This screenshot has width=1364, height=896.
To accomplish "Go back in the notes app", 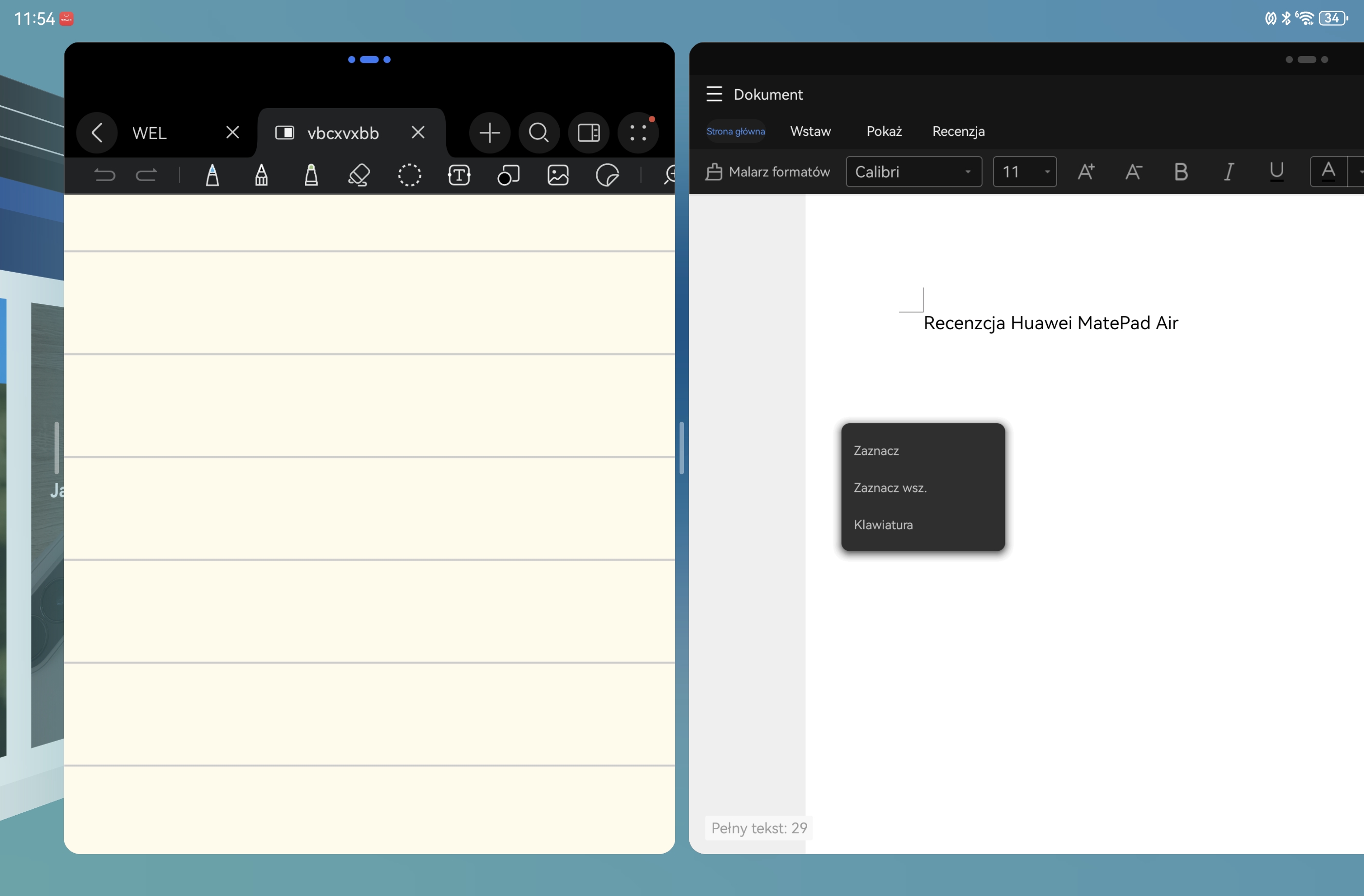I will coord(97,133).
